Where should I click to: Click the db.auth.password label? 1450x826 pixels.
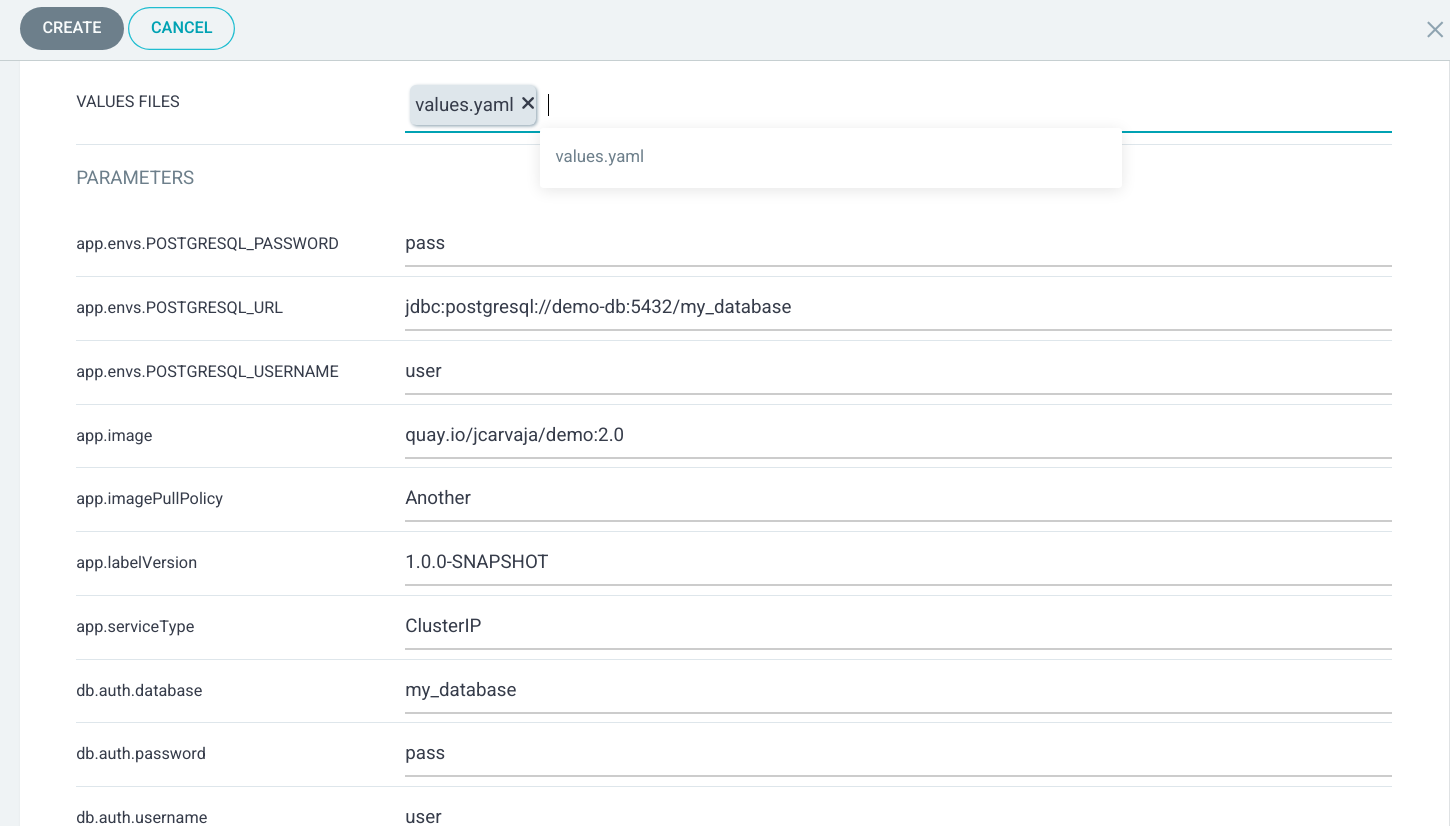click(141, 754)
